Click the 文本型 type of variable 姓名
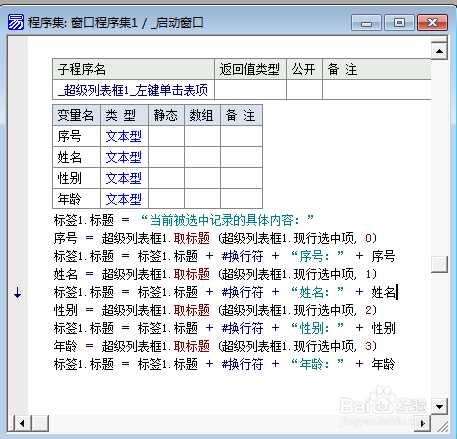Viewport: 457px width, 439px height. point(124,157)
